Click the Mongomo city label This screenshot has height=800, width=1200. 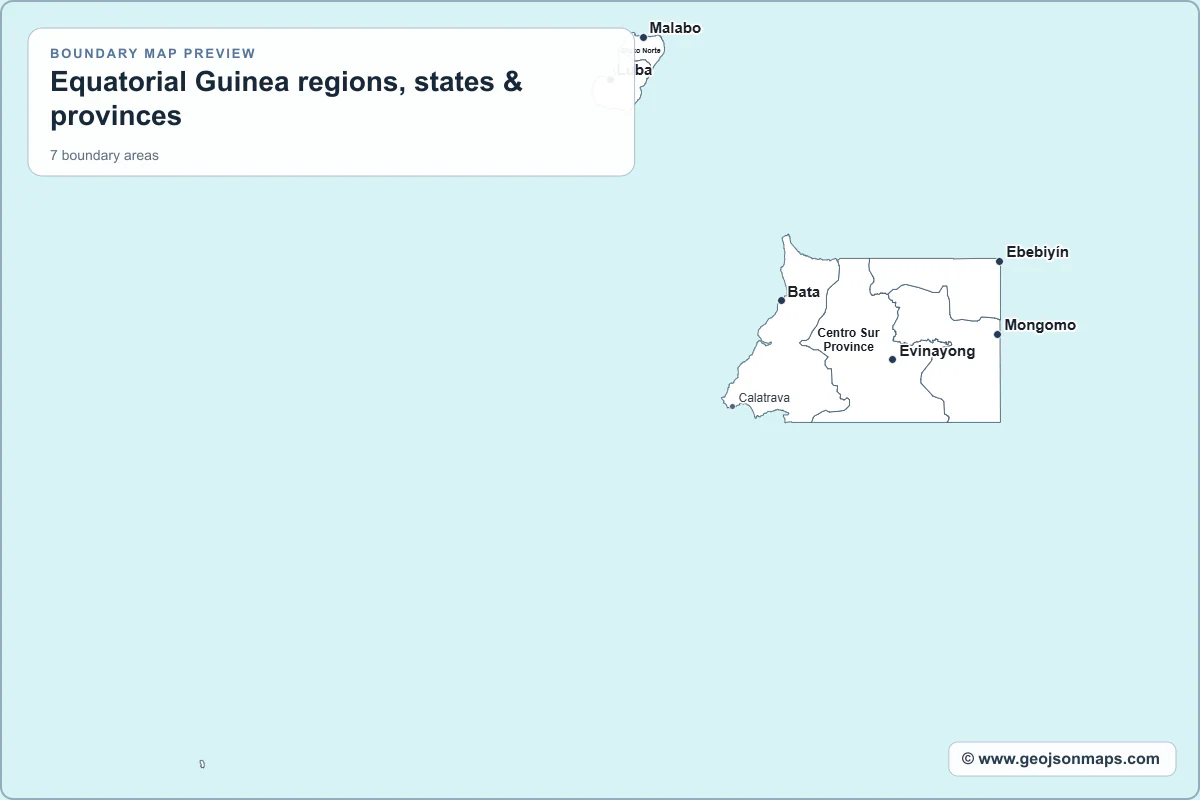(x=1040, y=325)
